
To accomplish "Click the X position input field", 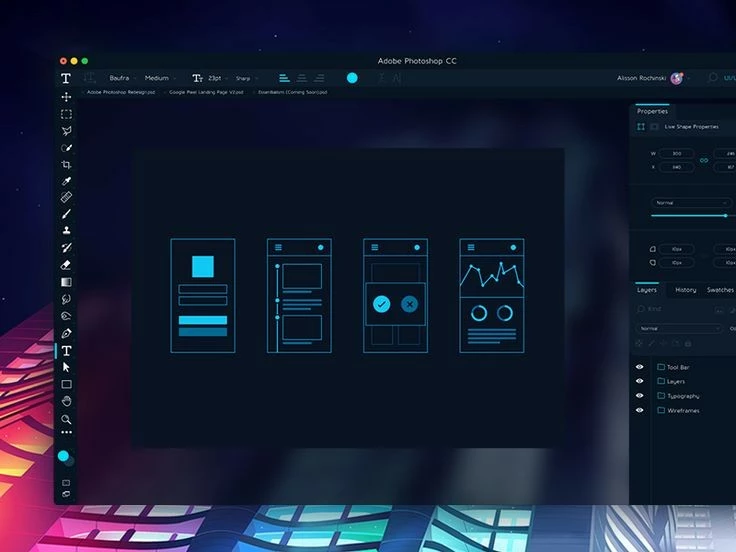I will point(676,167).
